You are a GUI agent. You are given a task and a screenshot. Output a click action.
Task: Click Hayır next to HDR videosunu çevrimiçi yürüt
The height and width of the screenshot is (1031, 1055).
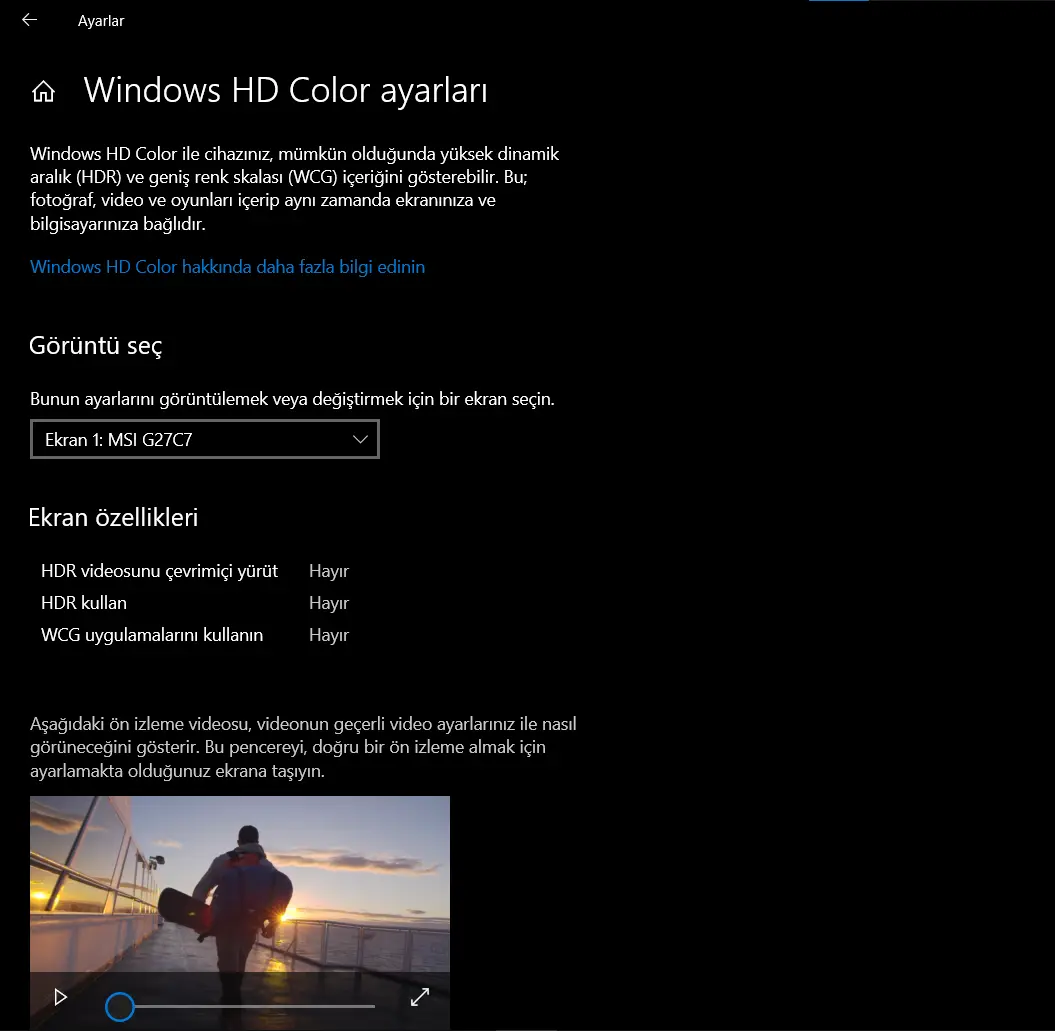click(329, 571)
